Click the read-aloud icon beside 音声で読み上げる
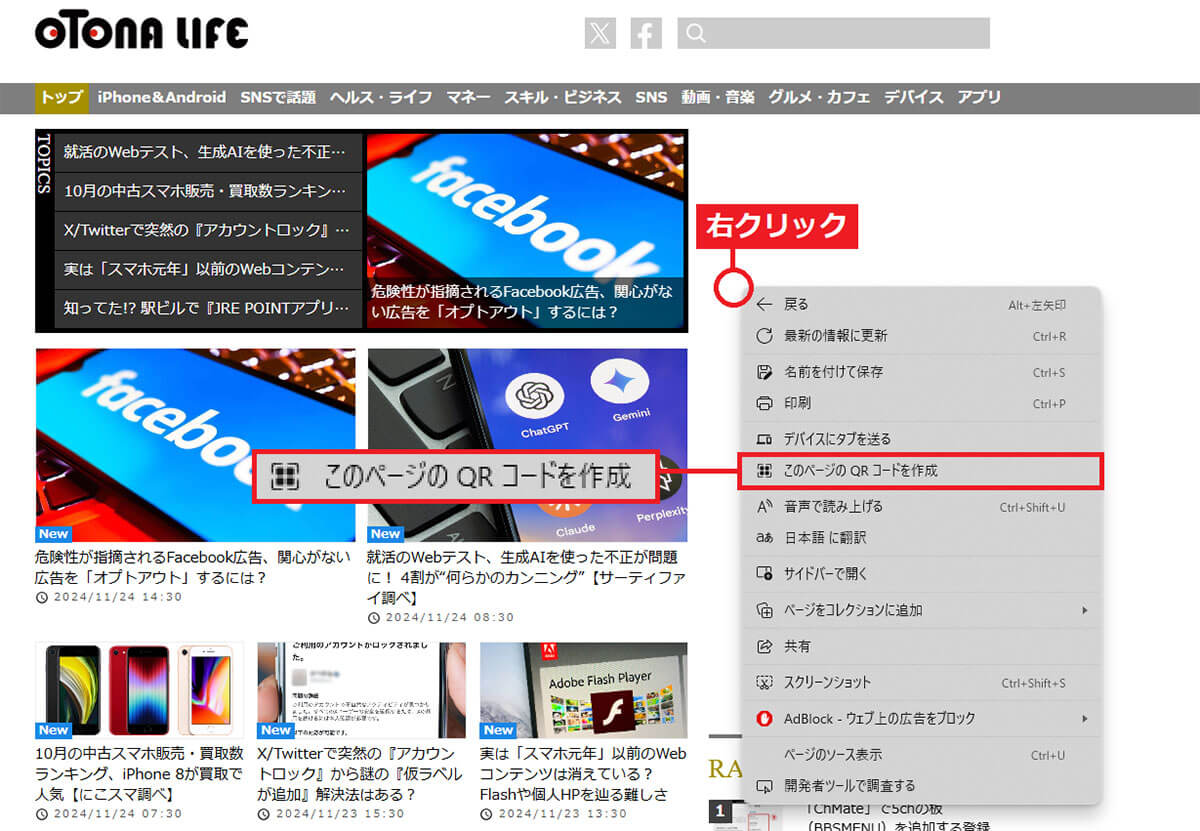Image resolution: width=1200 pixels, height=831 pixels. coord(765,506)
